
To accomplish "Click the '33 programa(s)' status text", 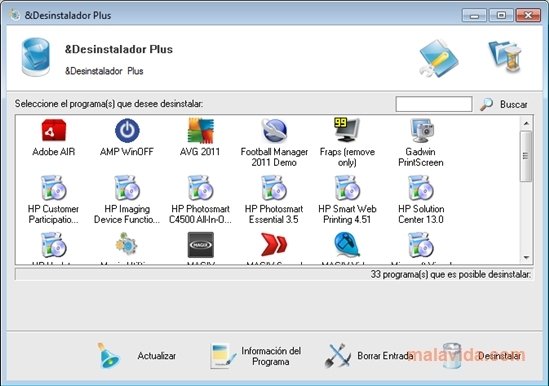I will pos(451,274).
